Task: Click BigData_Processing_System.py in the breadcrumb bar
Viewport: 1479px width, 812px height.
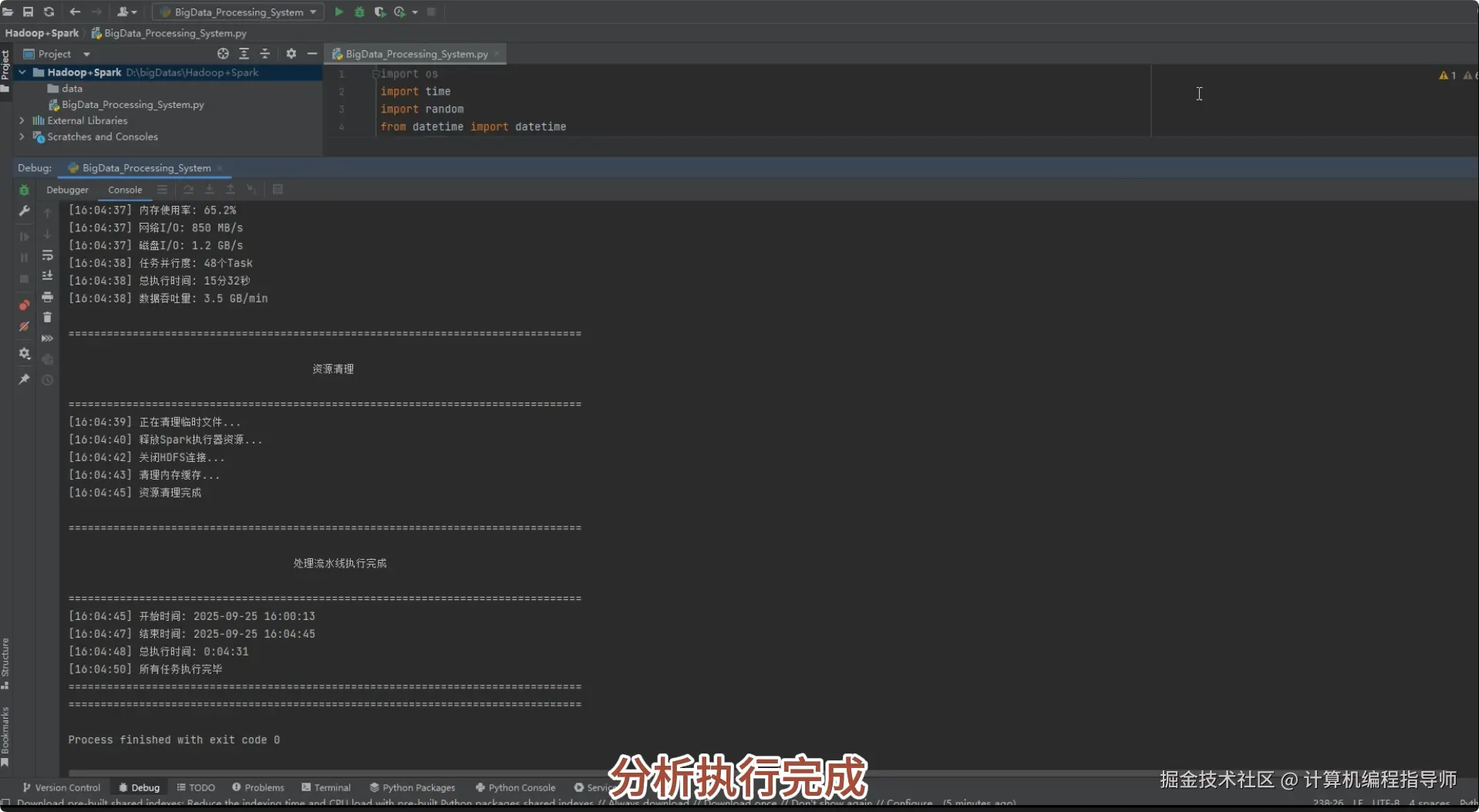Action: (169, 33)
